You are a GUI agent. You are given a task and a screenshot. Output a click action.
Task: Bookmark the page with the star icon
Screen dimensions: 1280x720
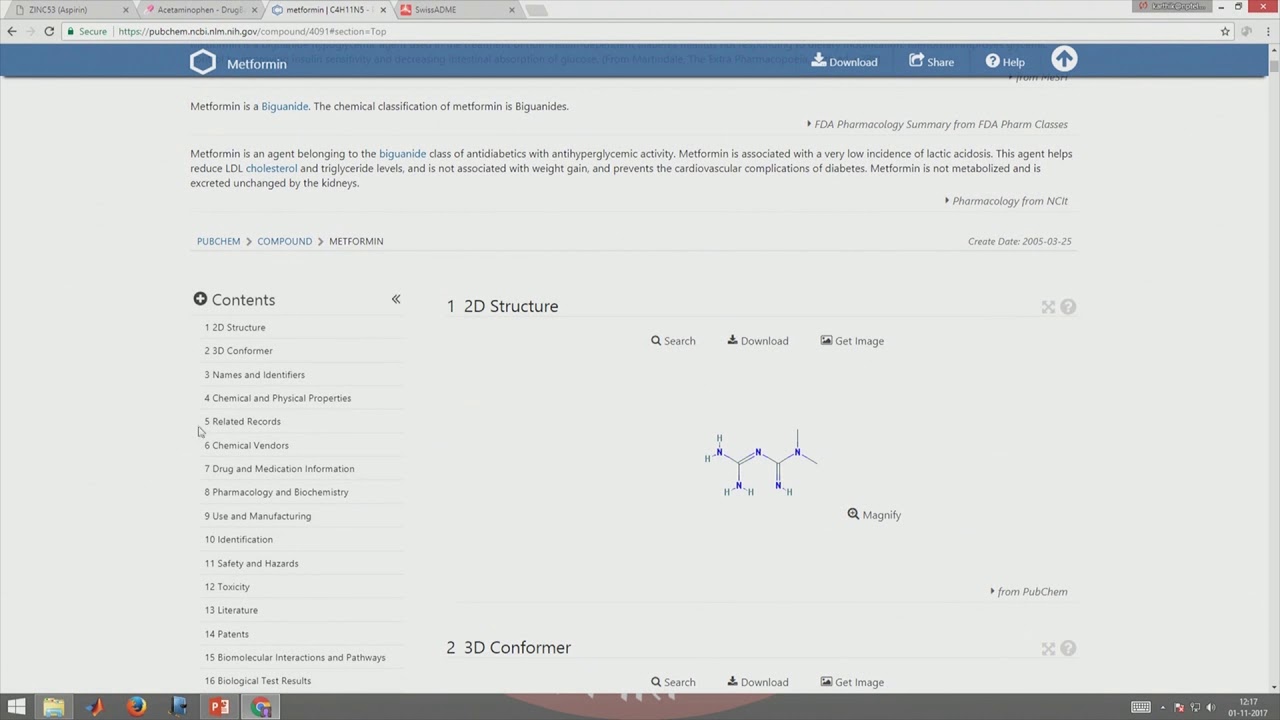tap(1225, 31)
